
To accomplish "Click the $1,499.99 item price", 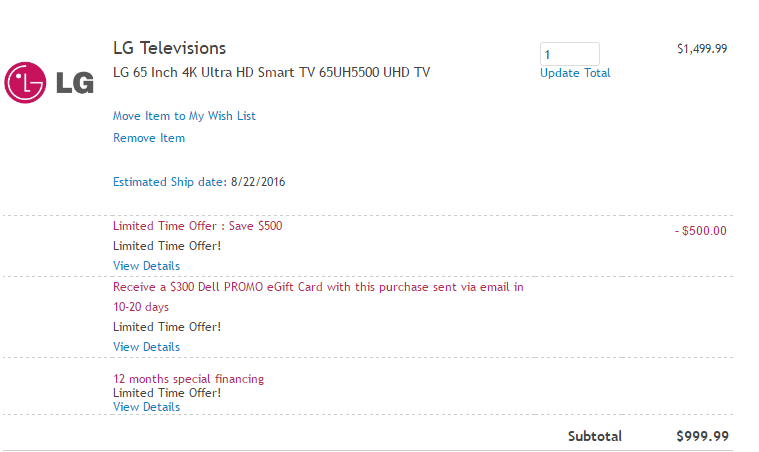I will (701, 48).
